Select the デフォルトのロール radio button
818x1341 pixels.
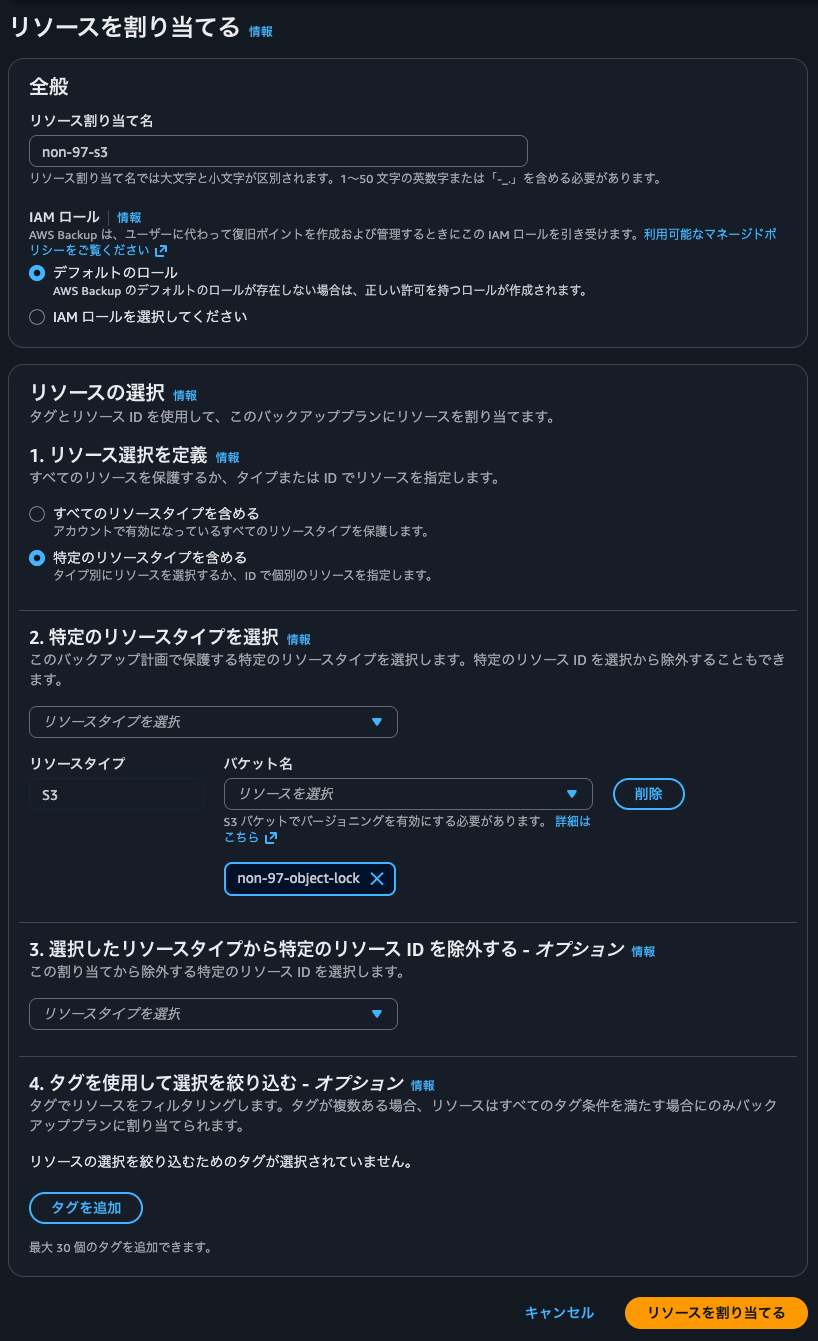(36, 272)
